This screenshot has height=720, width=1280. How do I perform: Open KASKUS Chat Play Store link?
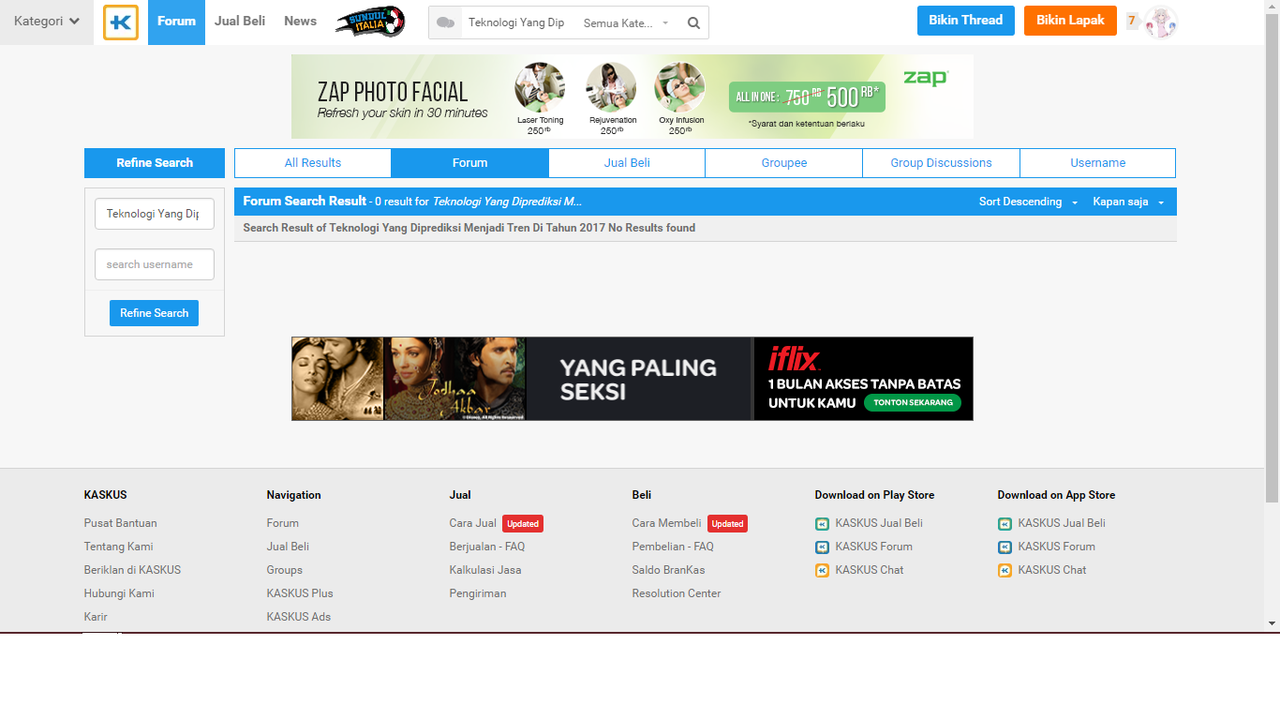(x=869, y=570)
